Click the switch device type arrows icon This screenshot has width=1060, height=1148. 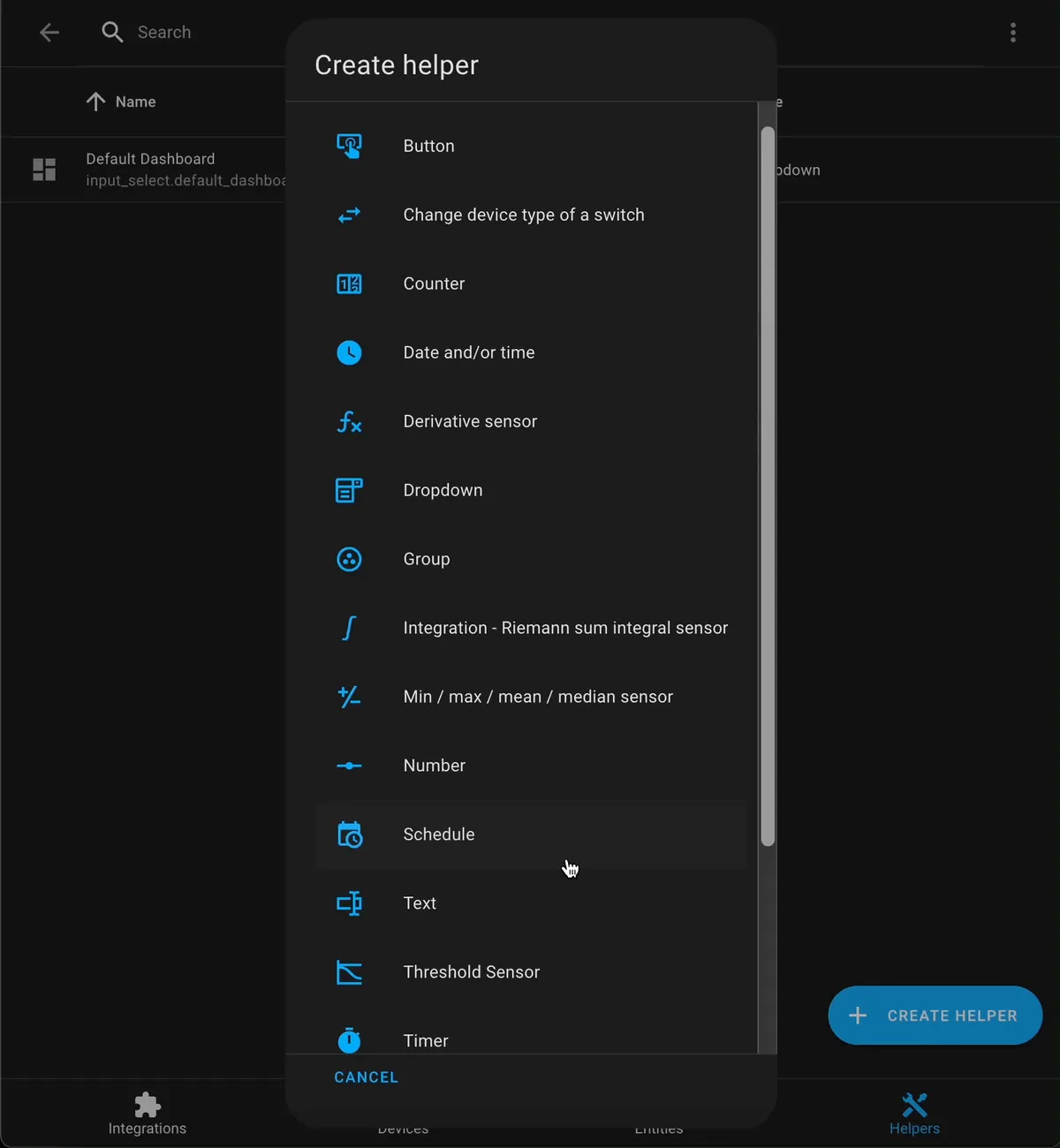pyautogui.click(x=349, y=215)
